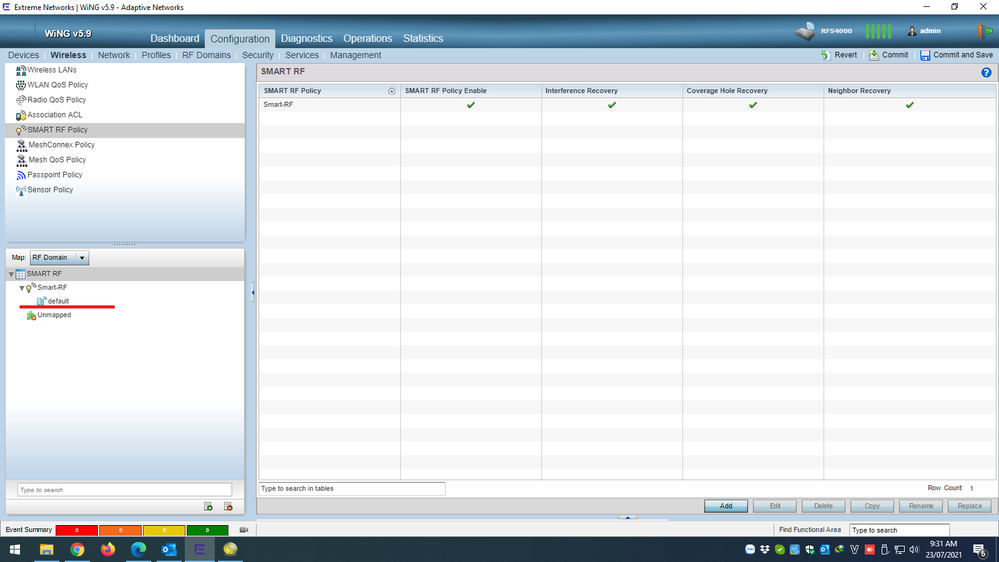Collapse the Smart-RF policy tree node
This screenshot has height=562, width=999.
(x=22, y=288)
